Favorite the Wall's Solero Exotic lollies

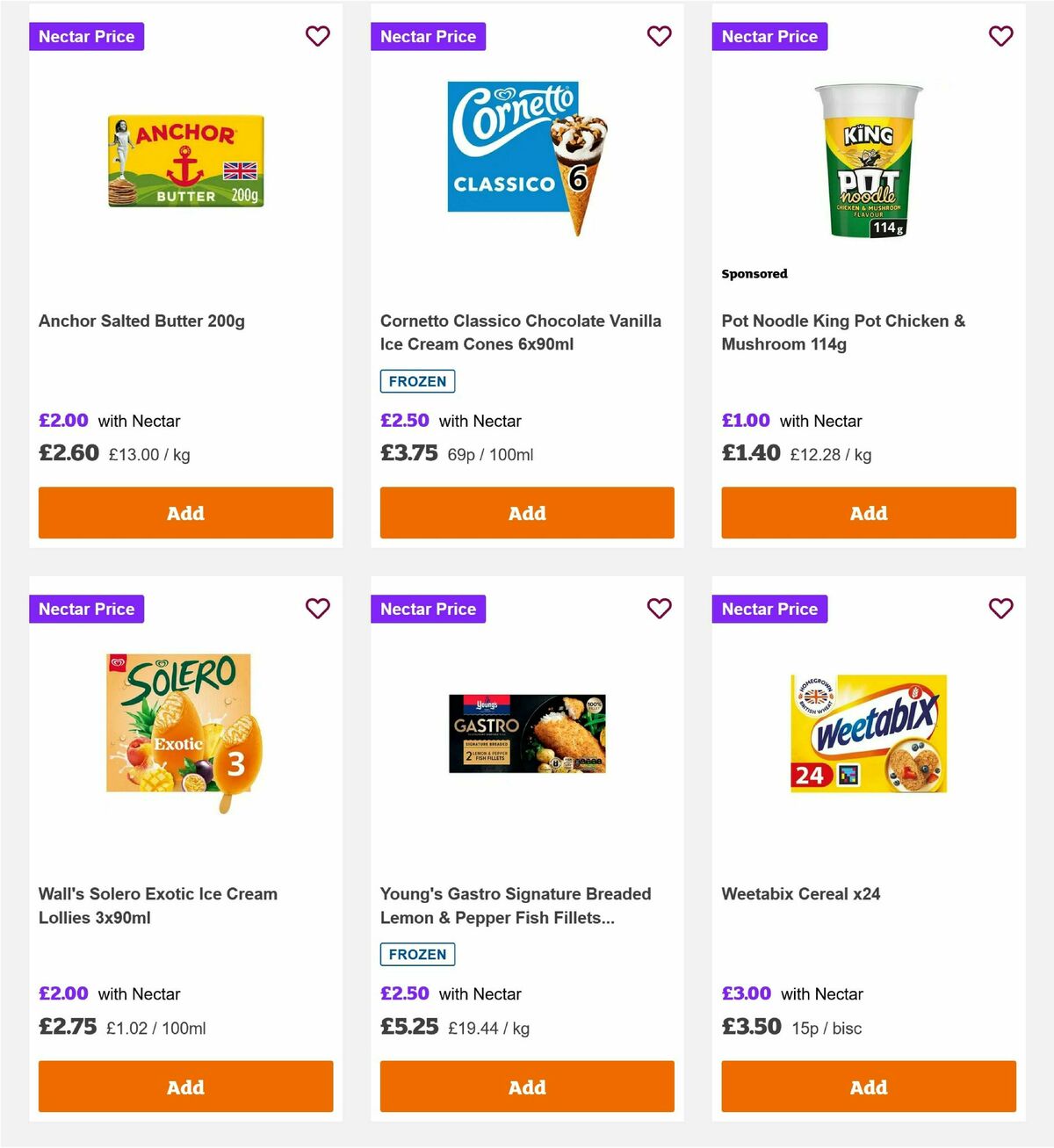[x=318, y=608]
